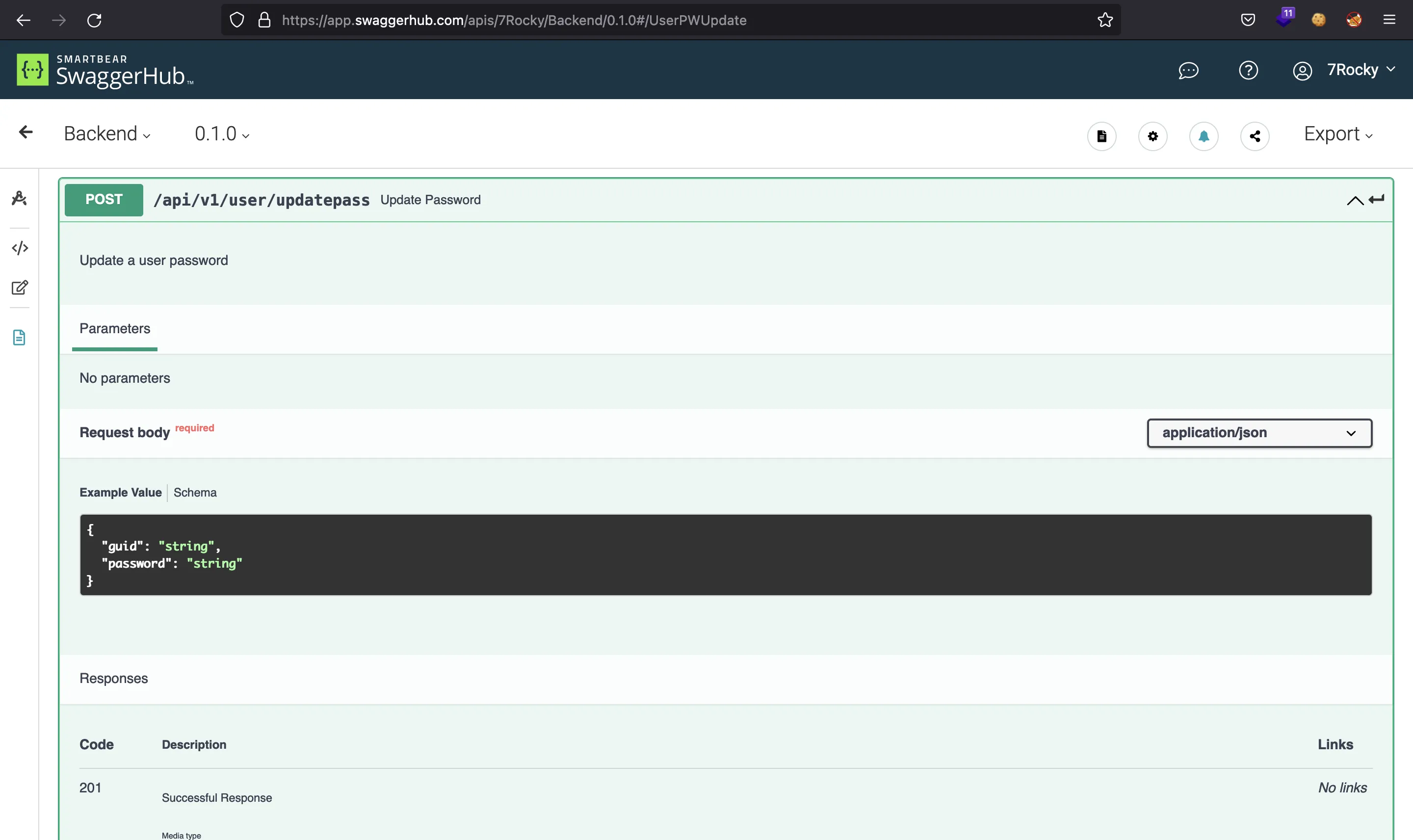Open the 0.1.0 version dropdown

point(222,133)
